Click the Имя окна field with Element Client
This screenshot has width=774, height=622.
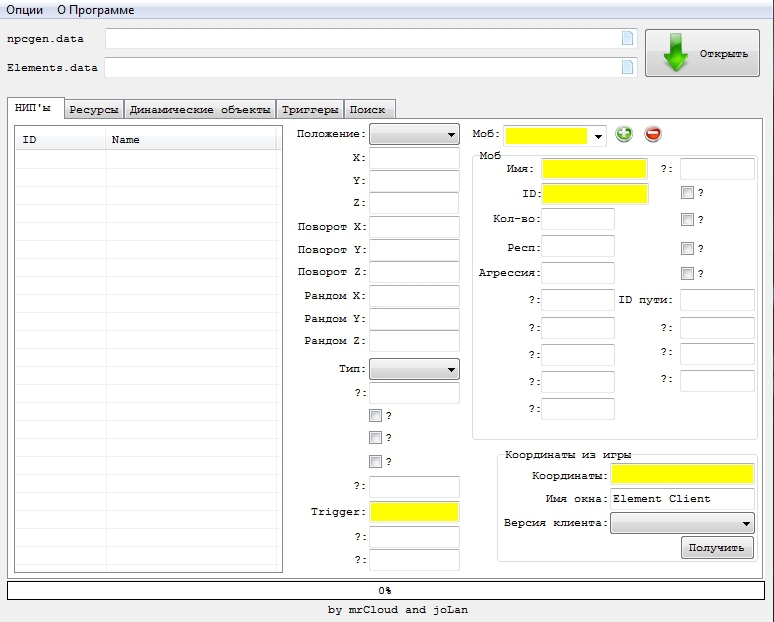[x=682, y=499]
